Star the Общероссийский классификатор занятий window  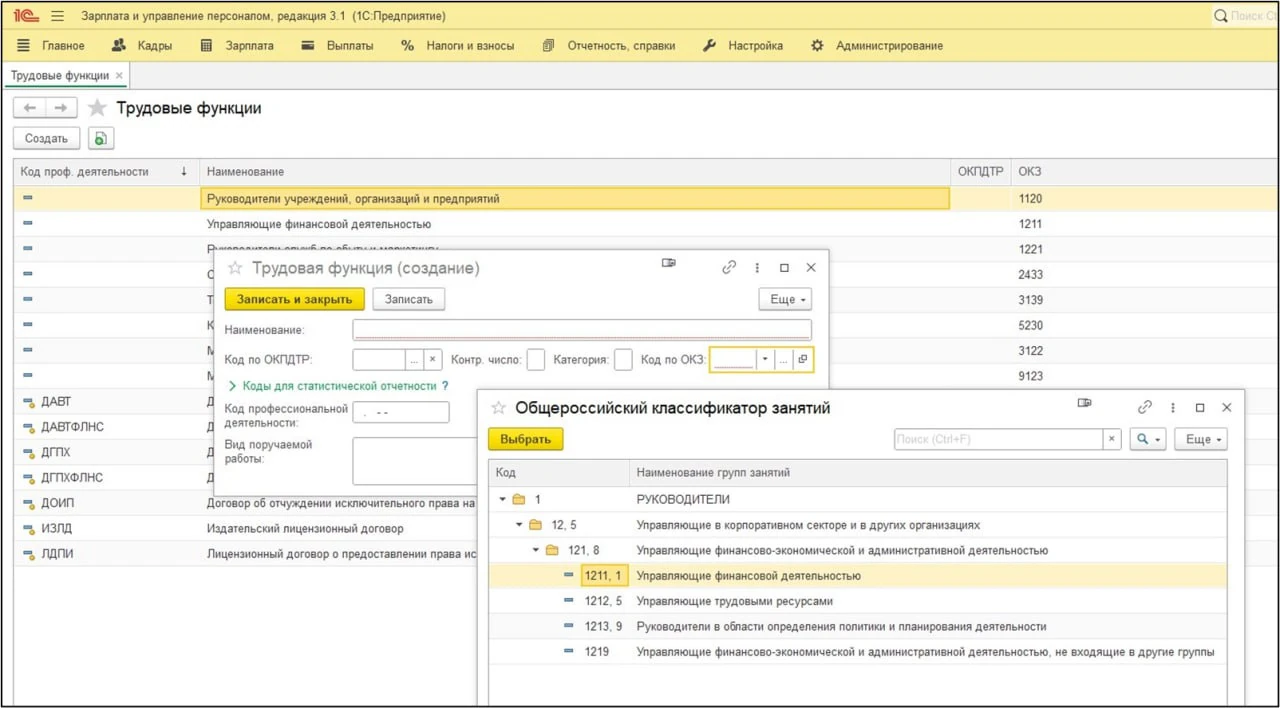pos(498,408)
